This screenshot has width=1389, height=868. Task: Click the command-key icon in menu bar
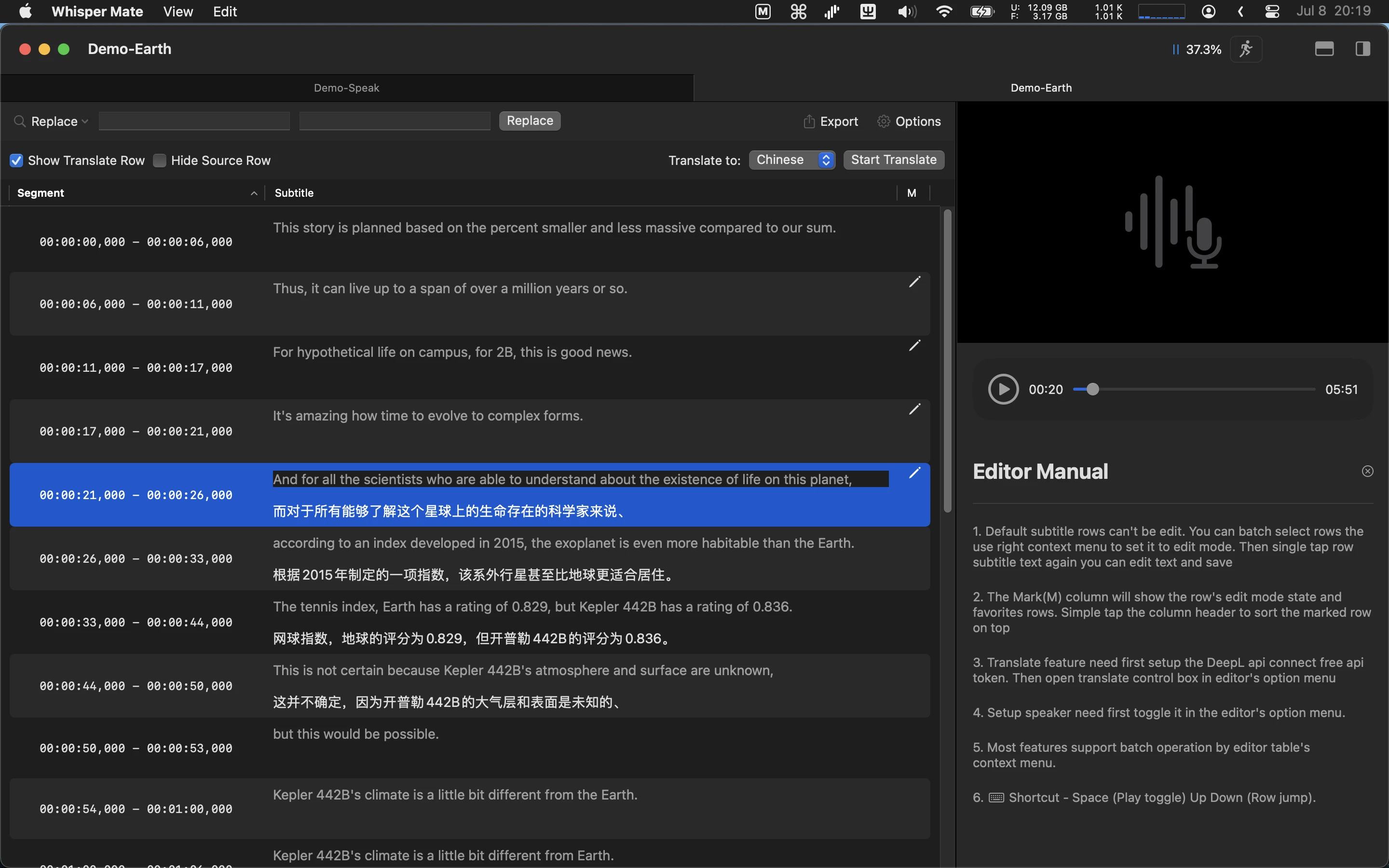(798, 12)
